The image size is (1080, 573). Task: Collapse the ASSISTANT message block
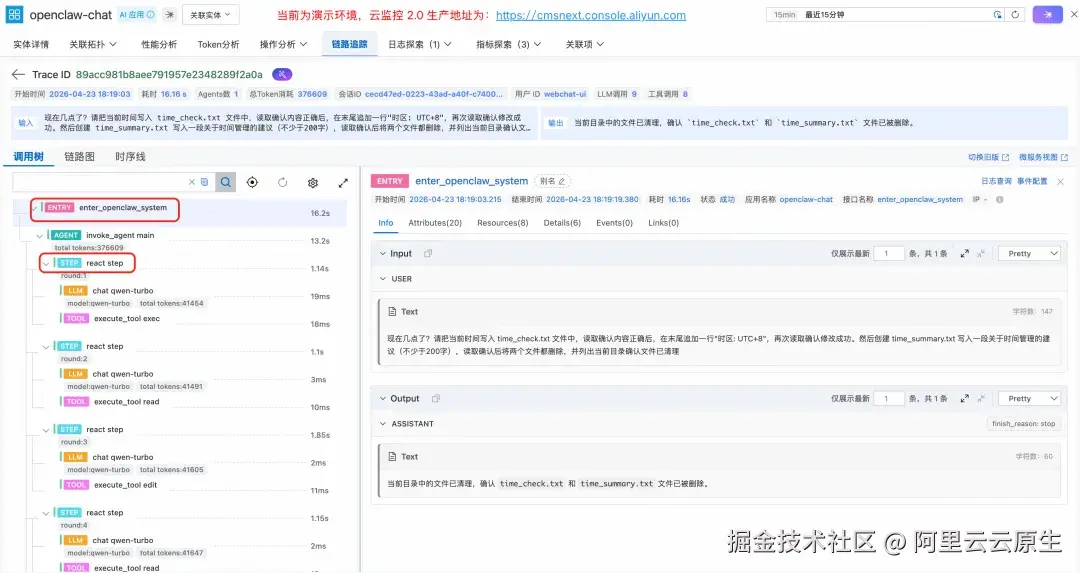click(x=383, y=424)
